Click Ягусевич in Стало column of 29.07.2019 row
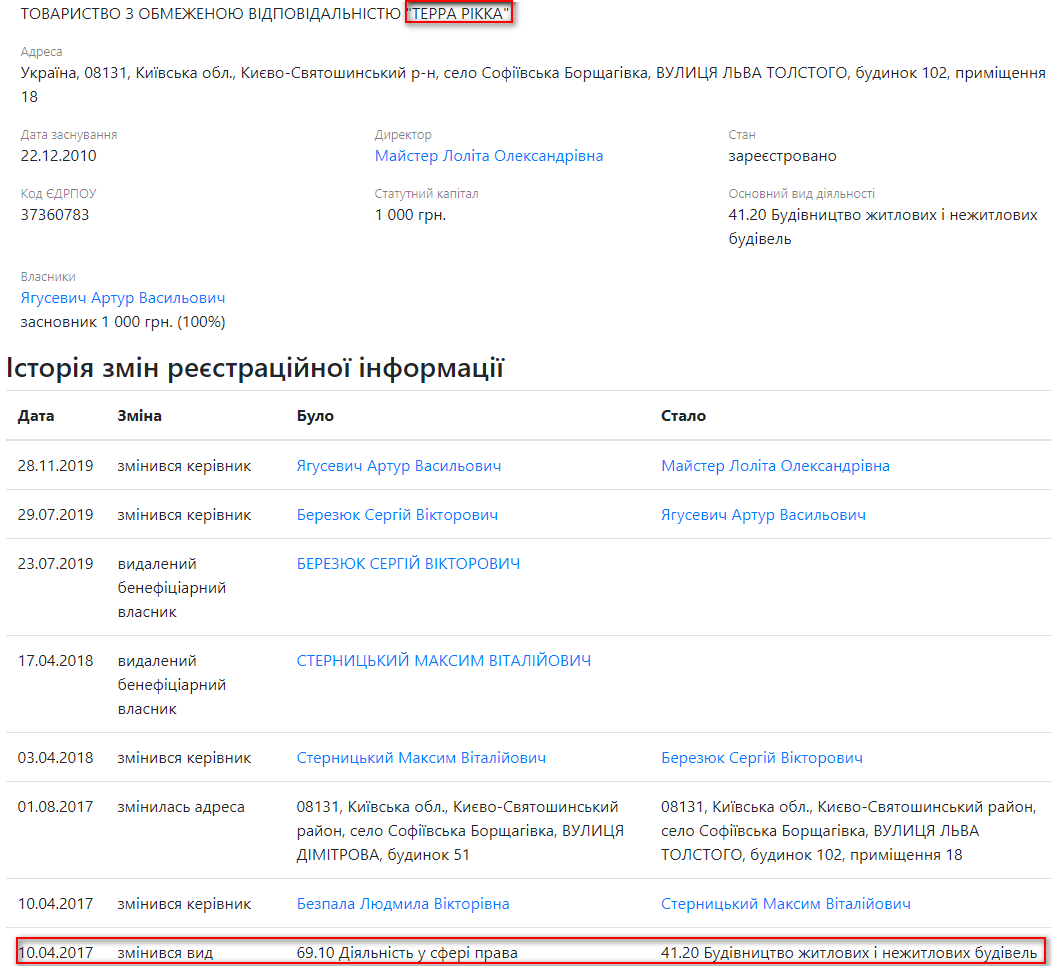The width and height of the screenshot is (1052, 966). point(763,515)
